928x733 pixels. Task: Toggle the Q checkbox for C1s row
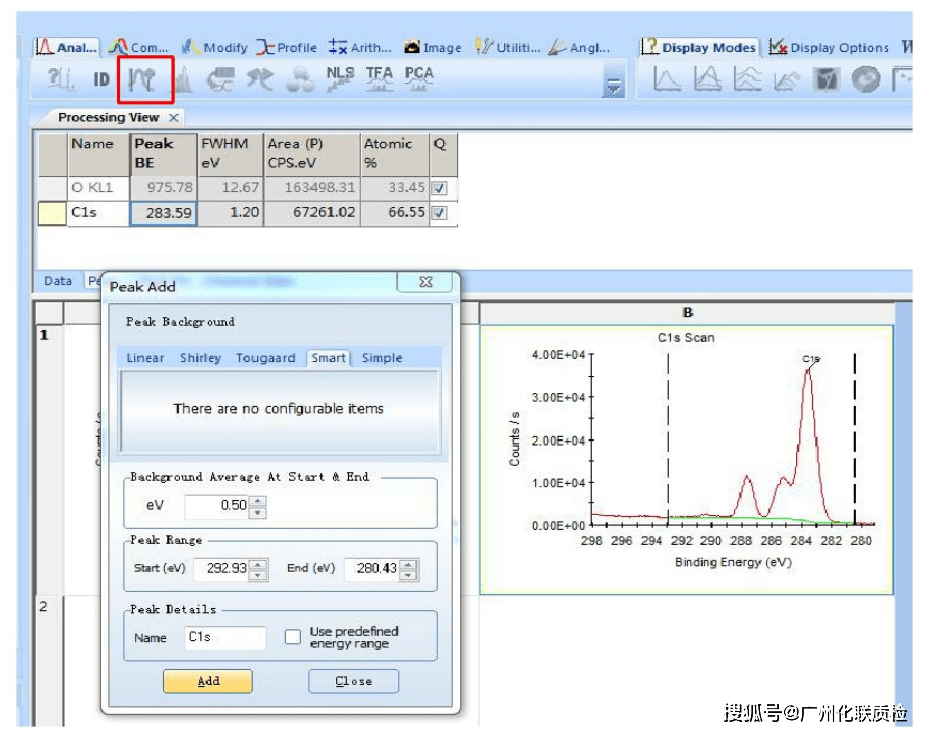[x=439, y=213]
